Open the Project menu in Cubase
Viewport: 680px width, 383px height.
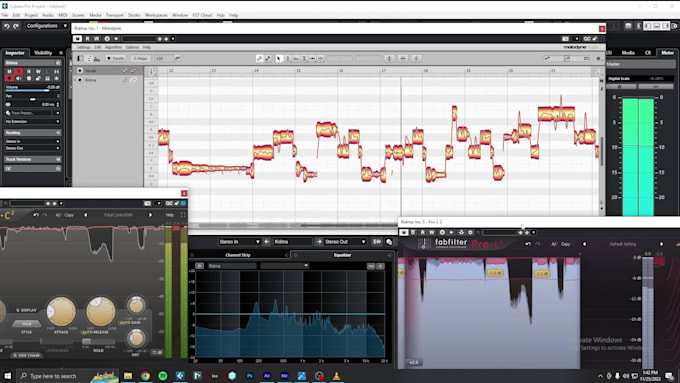(31, 15)
